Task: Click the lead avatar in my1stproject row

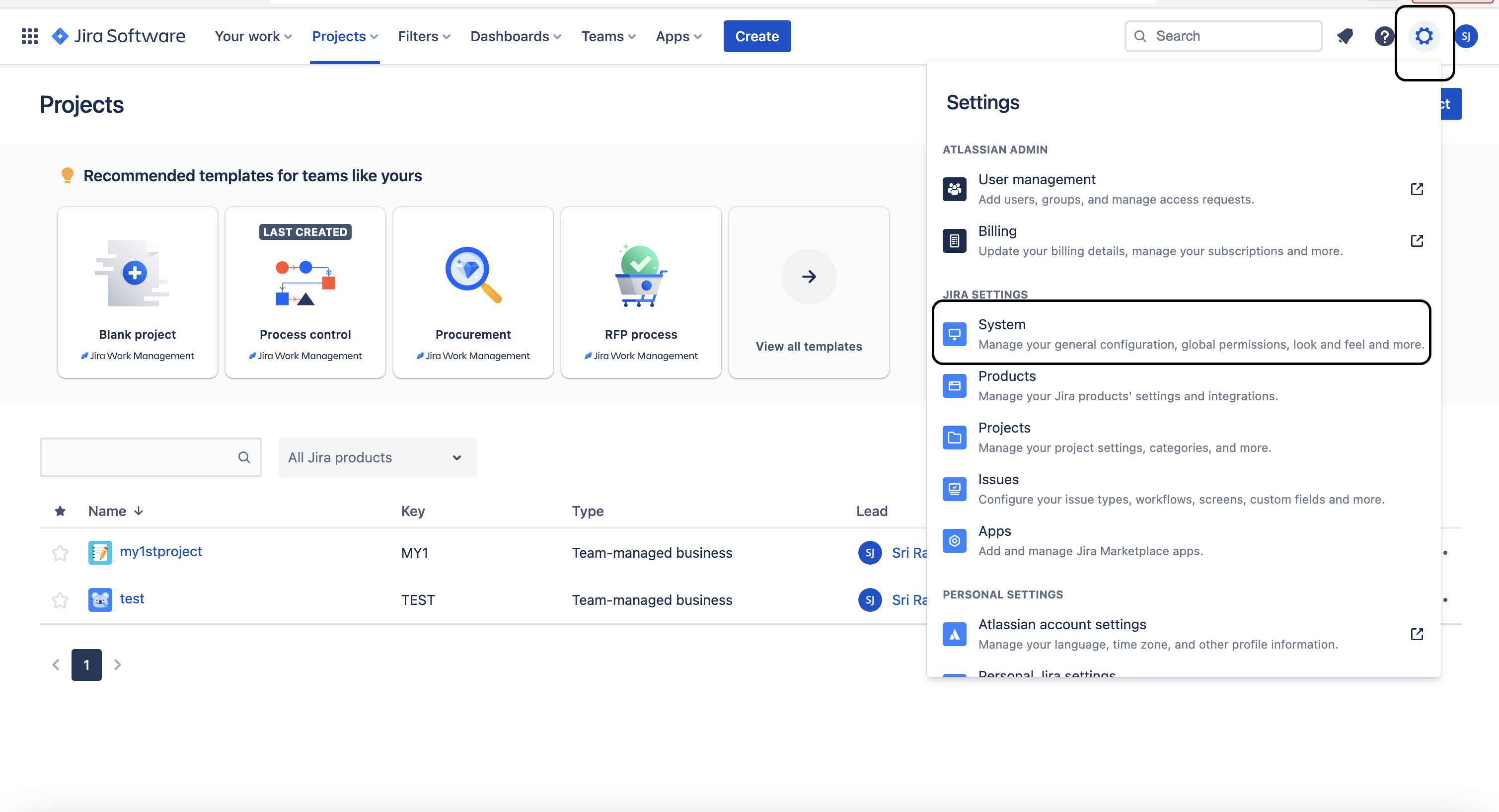Action: [x=869, y=553]
